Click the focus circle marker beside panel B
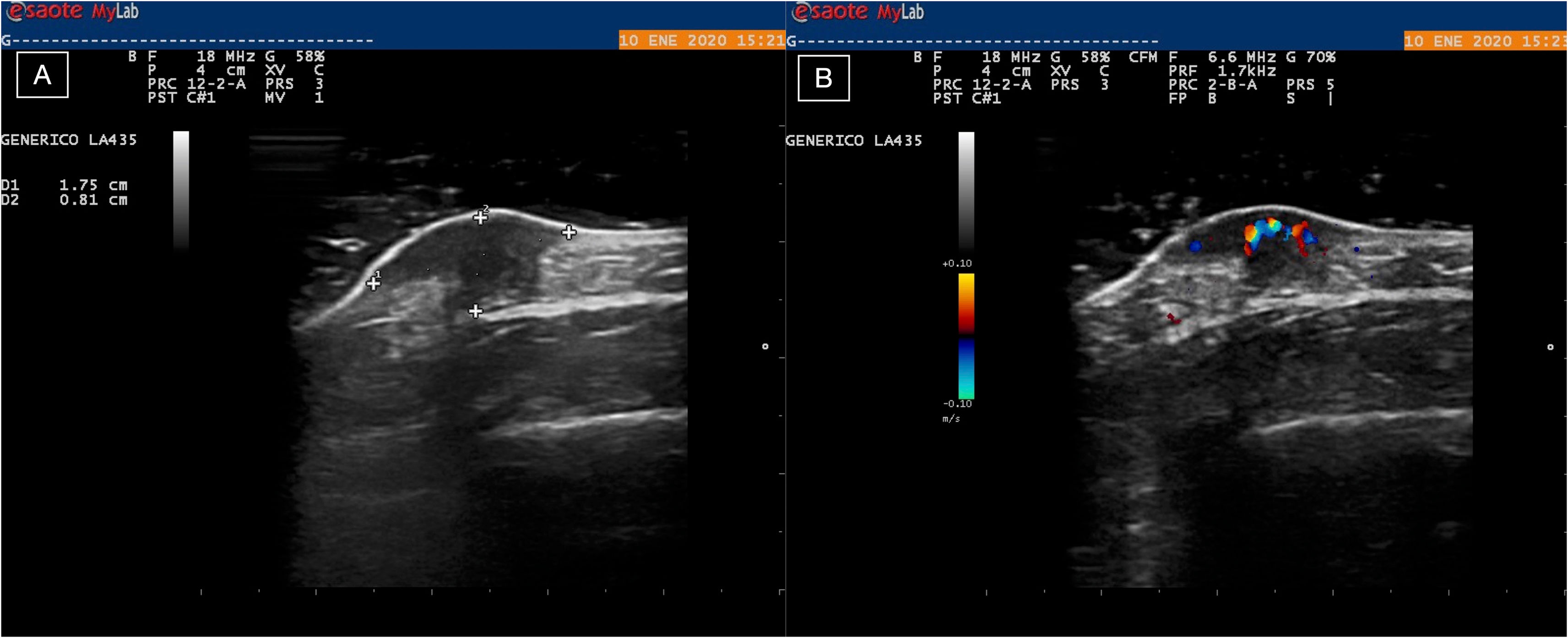 [1550, 347]
